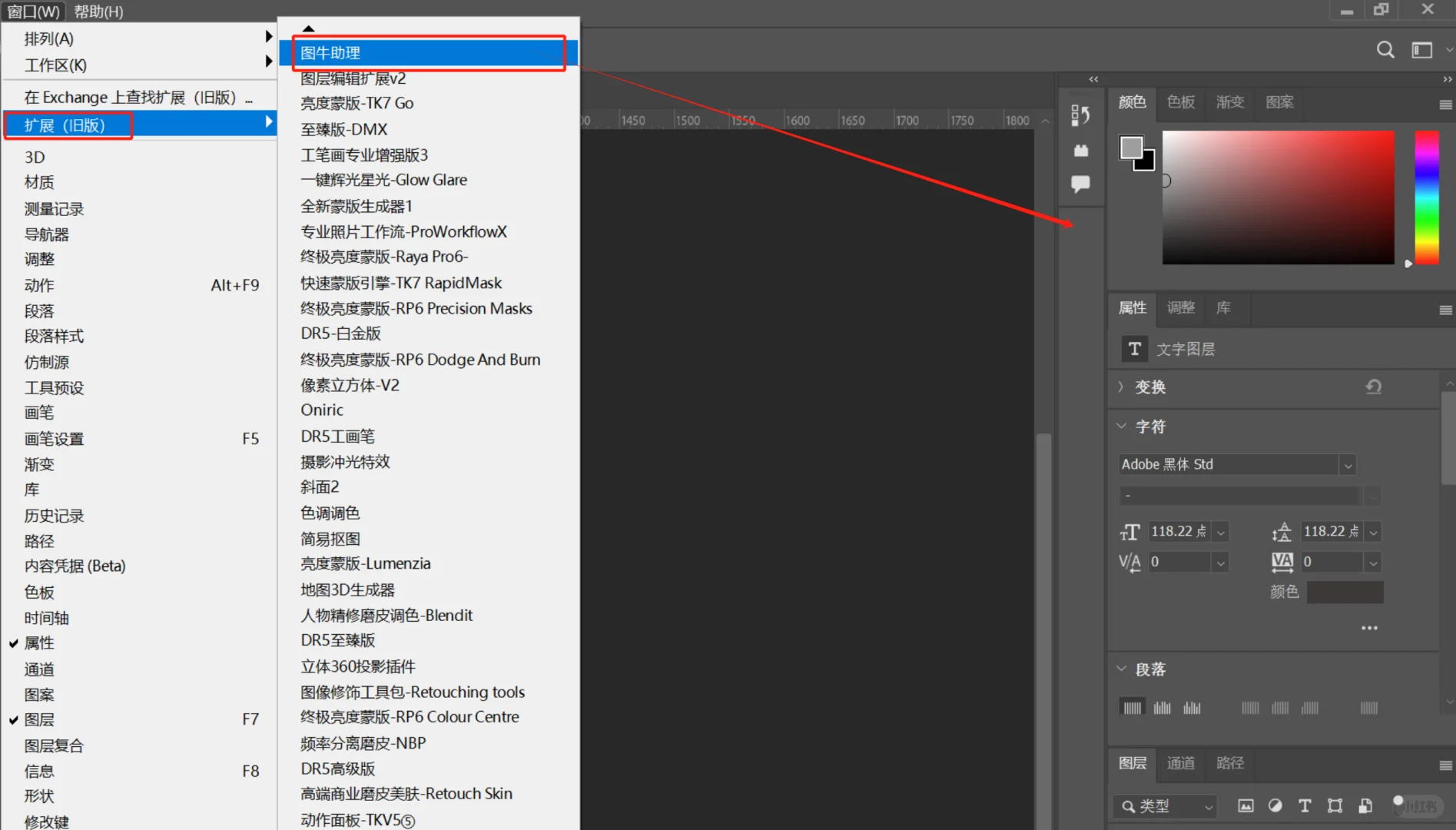The image size is (1456, 830).
Task: Select 扩展 (旧版) menu entry
Action: (139, 124)
